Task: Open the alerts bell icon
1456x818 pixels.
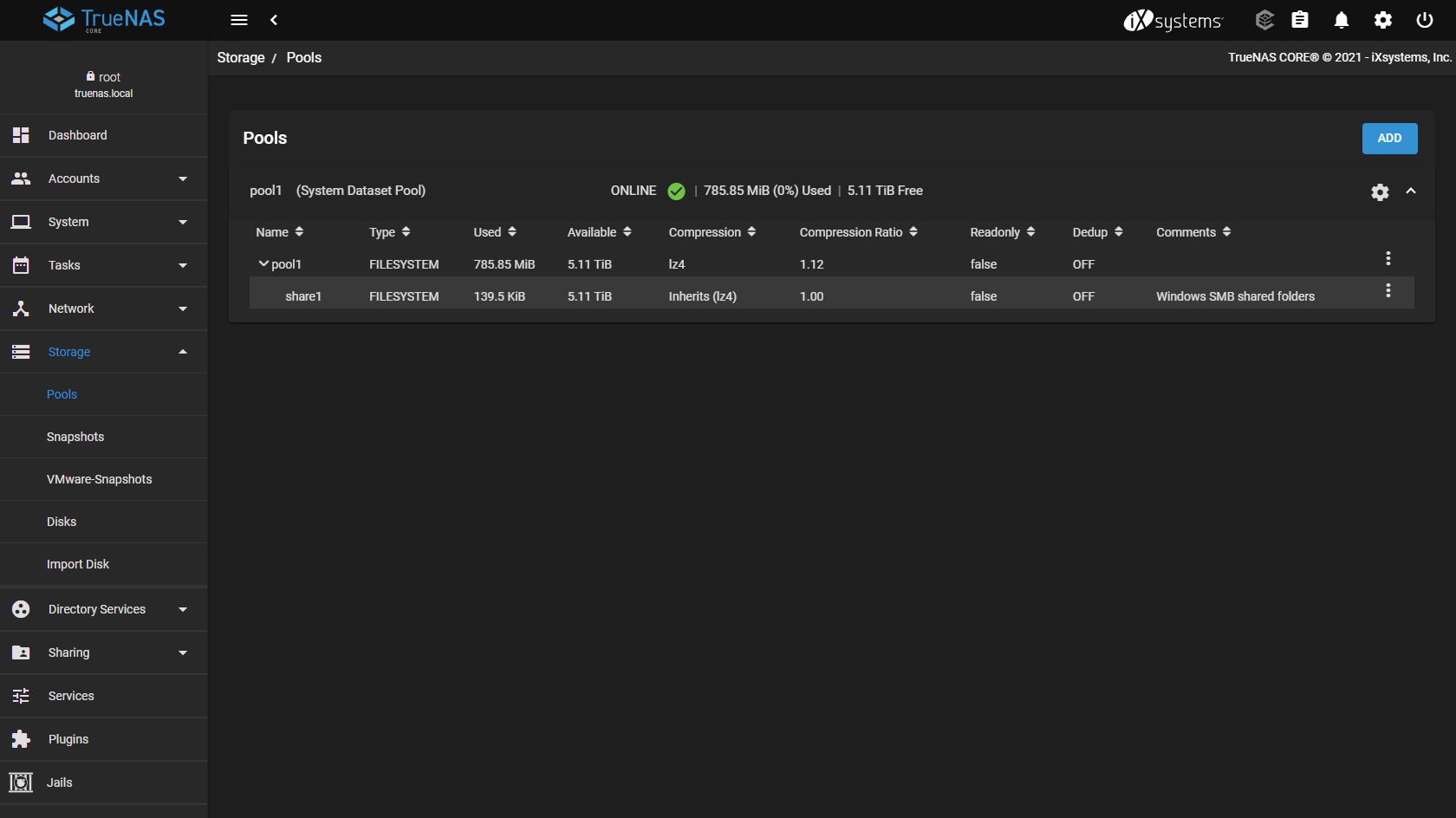Action: coord(1342,20)
